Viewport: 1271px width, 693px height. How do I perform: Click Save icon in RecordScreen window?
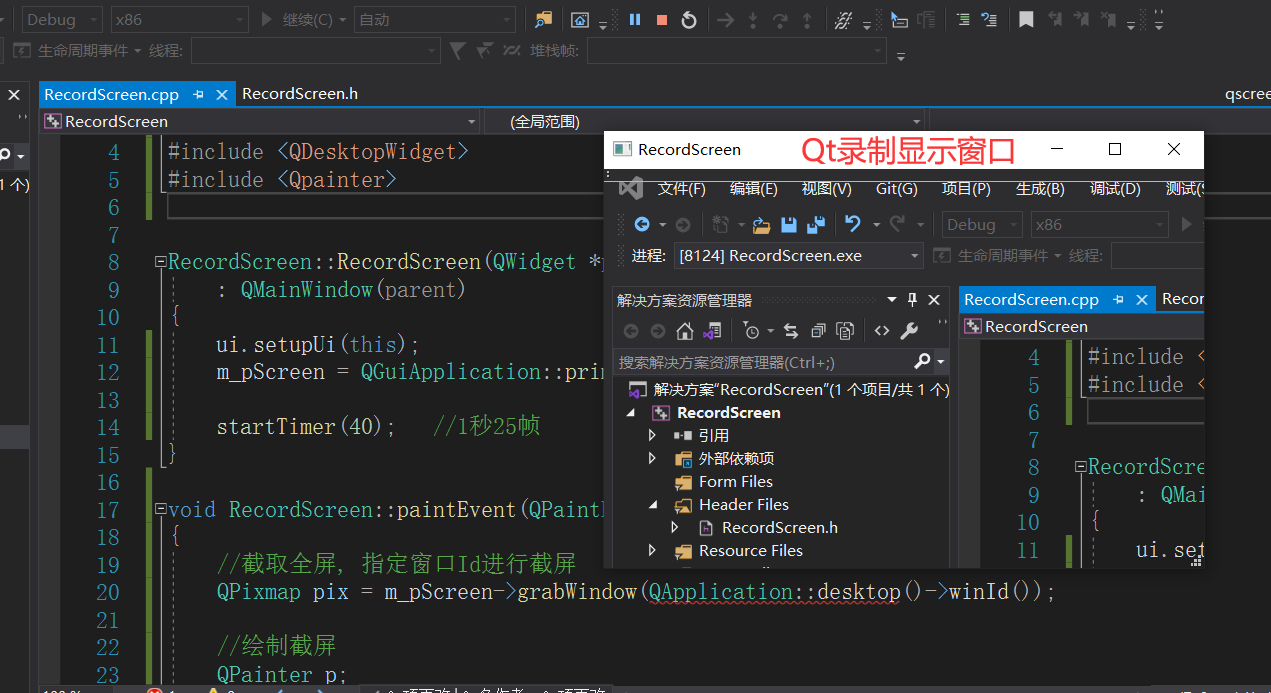coord(788,224)
